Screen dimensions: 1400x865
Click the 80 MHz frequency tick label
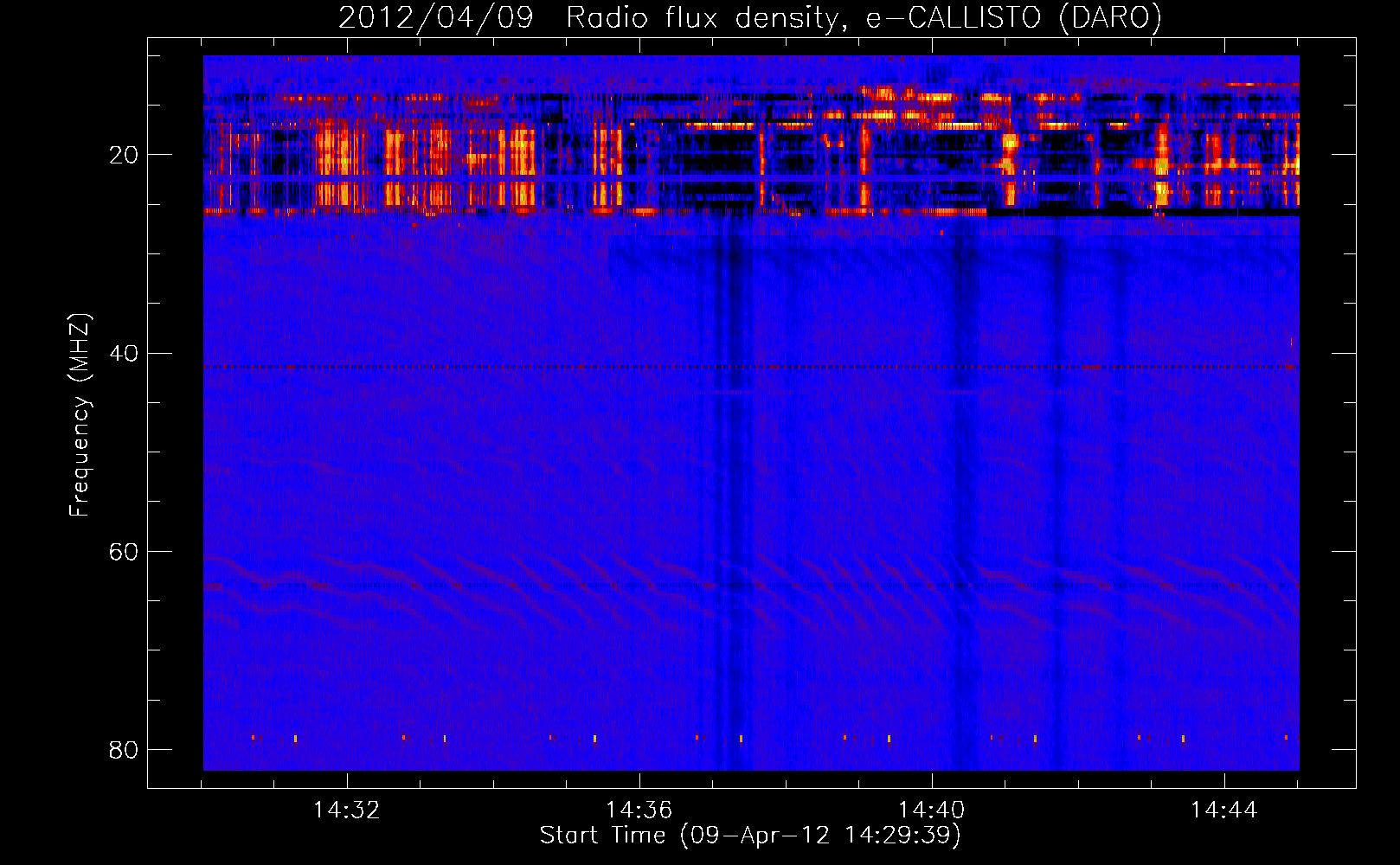[124, 749]
